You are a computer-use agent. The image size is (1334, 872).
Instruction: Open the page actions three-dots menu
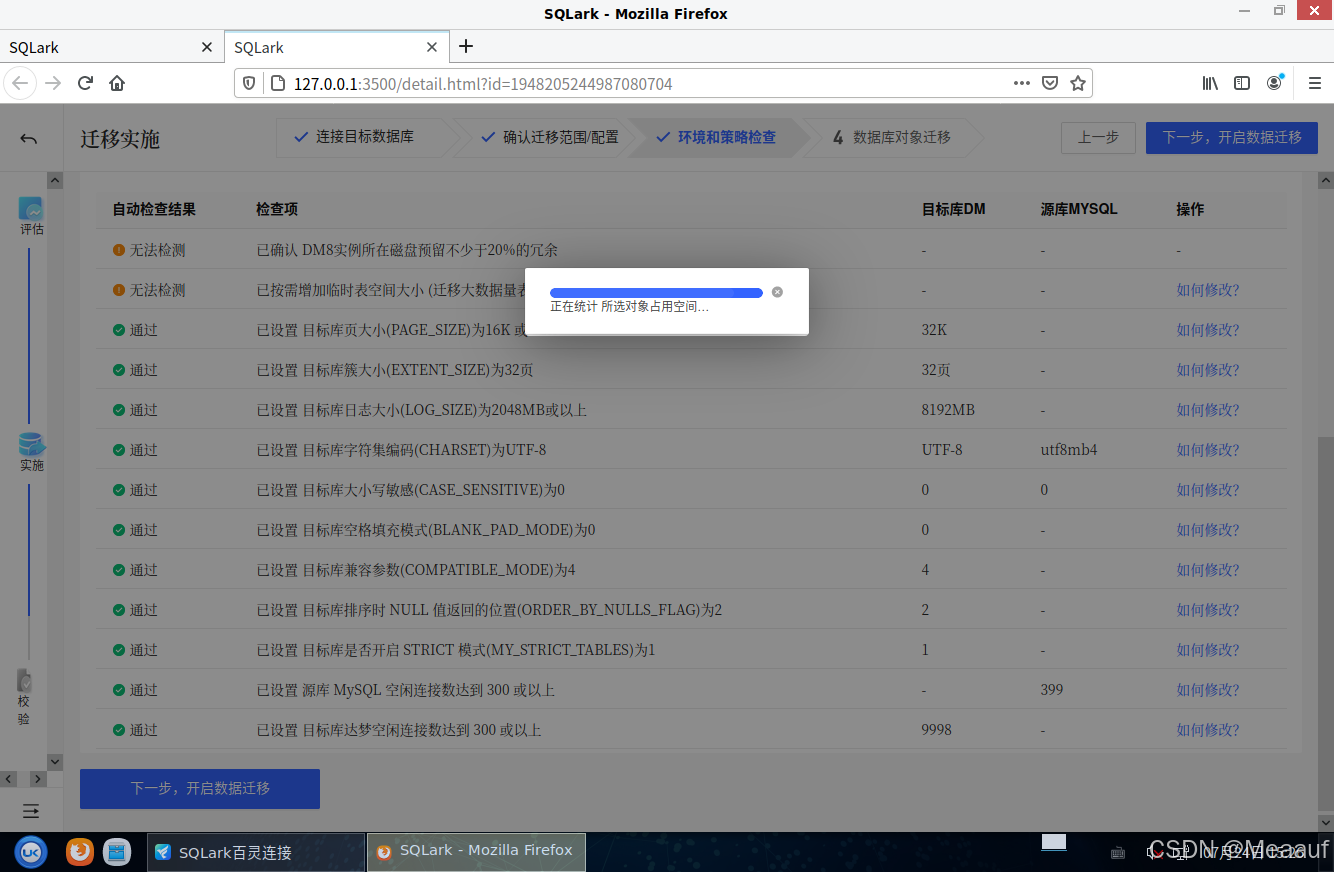(1021, 83)
